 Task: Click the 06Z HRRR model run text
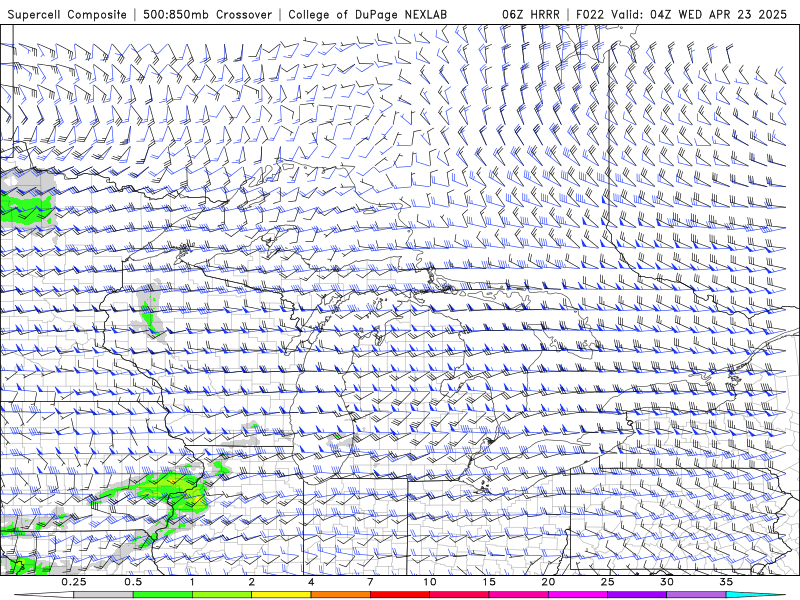tap(531, 14)
